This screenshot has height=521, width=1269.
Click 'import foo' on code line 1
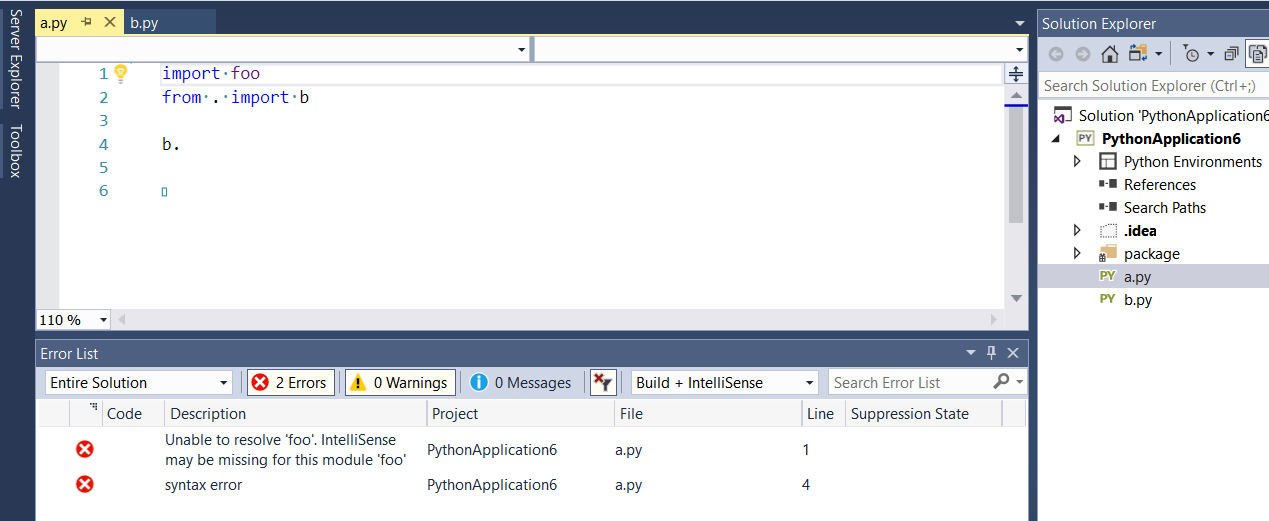(211, 73)
